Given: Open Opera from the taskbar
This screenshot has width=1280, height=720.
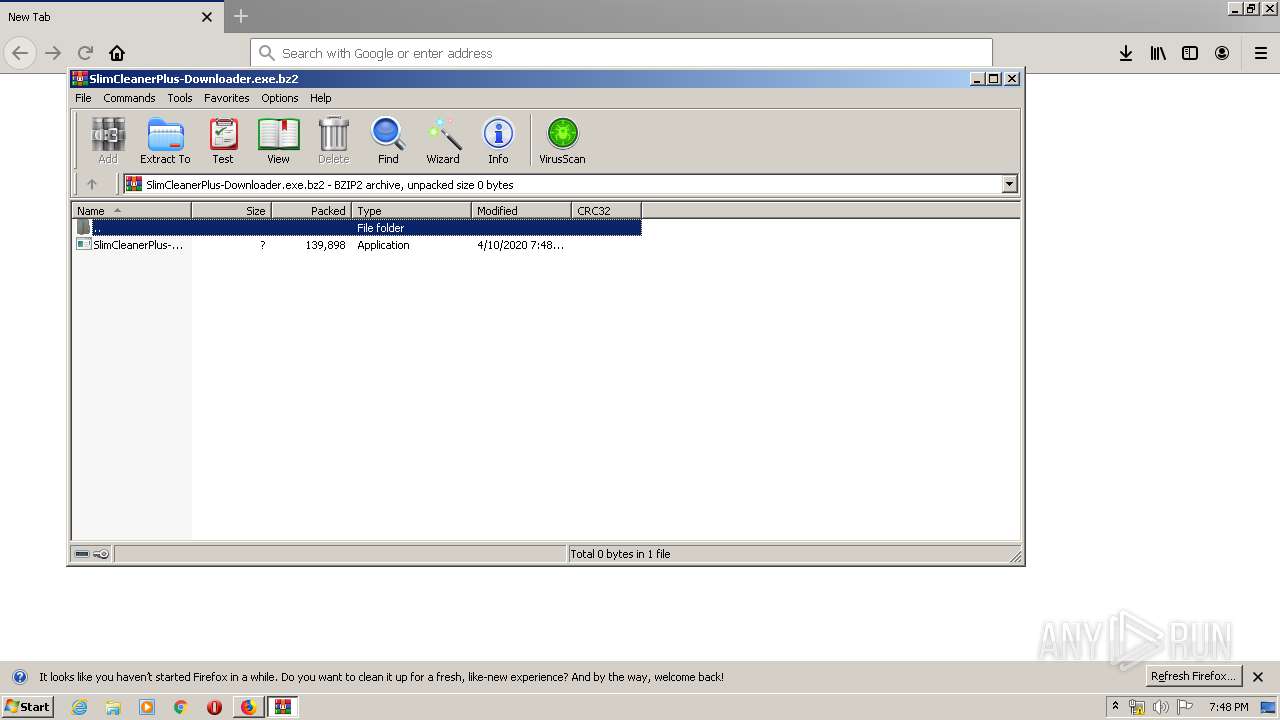Looking at the screenshot, I should tap(214, 707).
